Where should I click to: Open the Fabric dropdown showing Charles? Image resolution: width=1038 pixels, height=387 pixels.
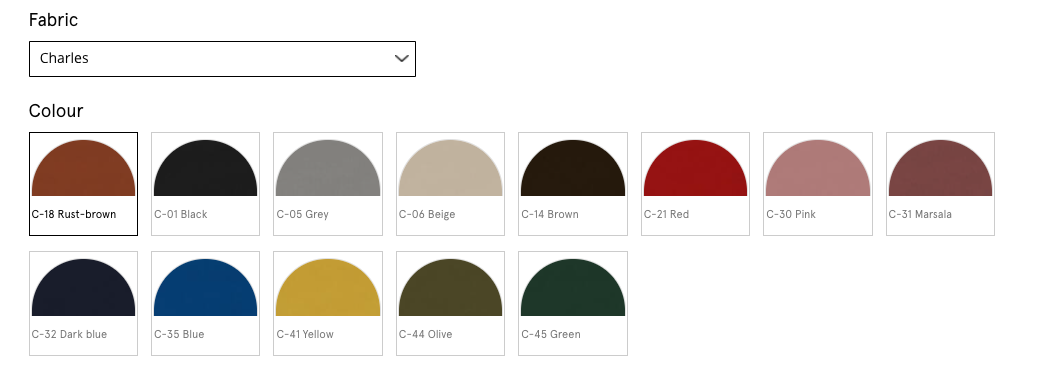pos(222,59)
